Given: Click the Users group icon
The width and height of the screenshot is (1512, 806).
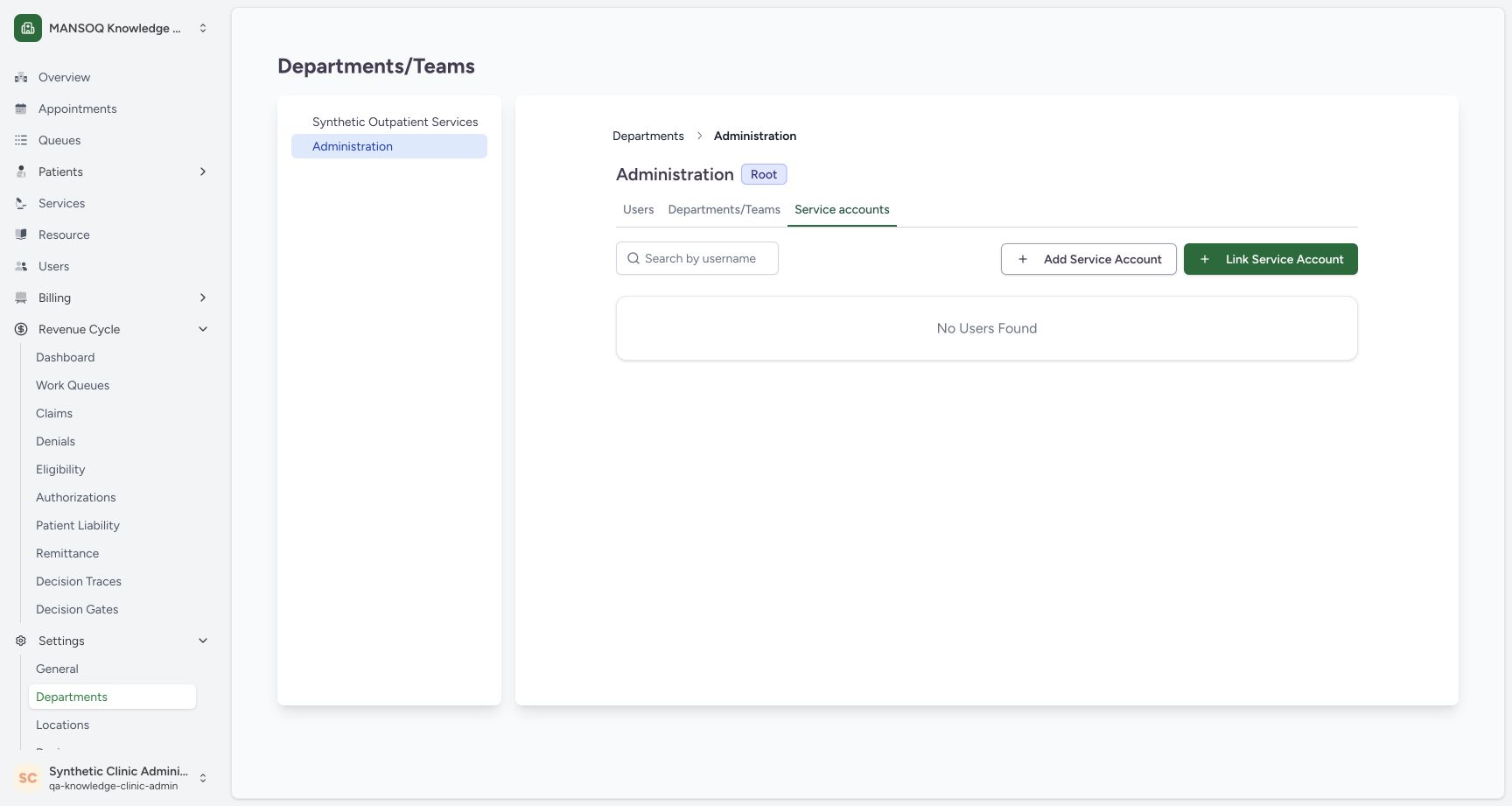Looking at the screenshot, I should coord(21,266).
